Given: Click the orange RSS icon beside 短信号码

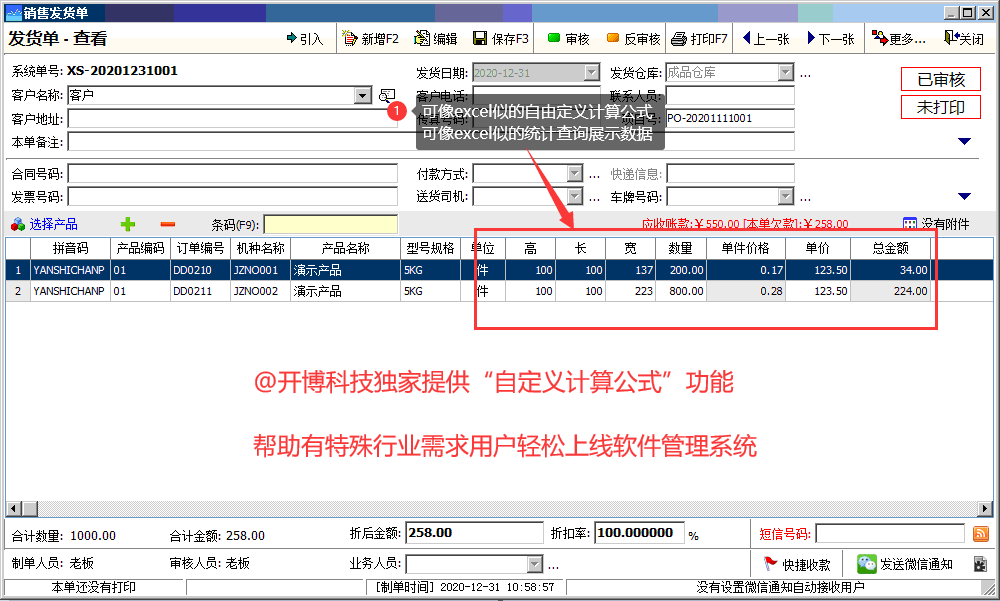Looking at the screenshot, I should (981, 533).
